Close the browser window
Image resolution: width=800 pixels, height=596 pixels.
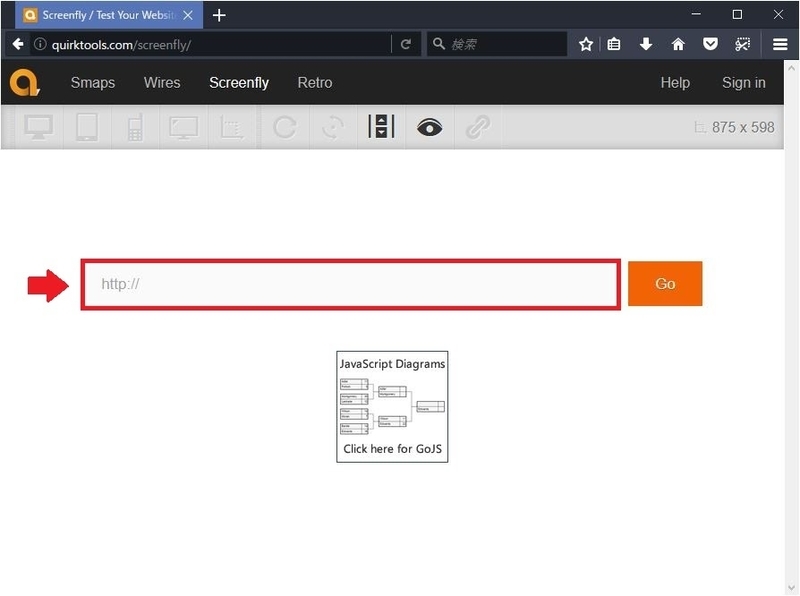point(778,14)
